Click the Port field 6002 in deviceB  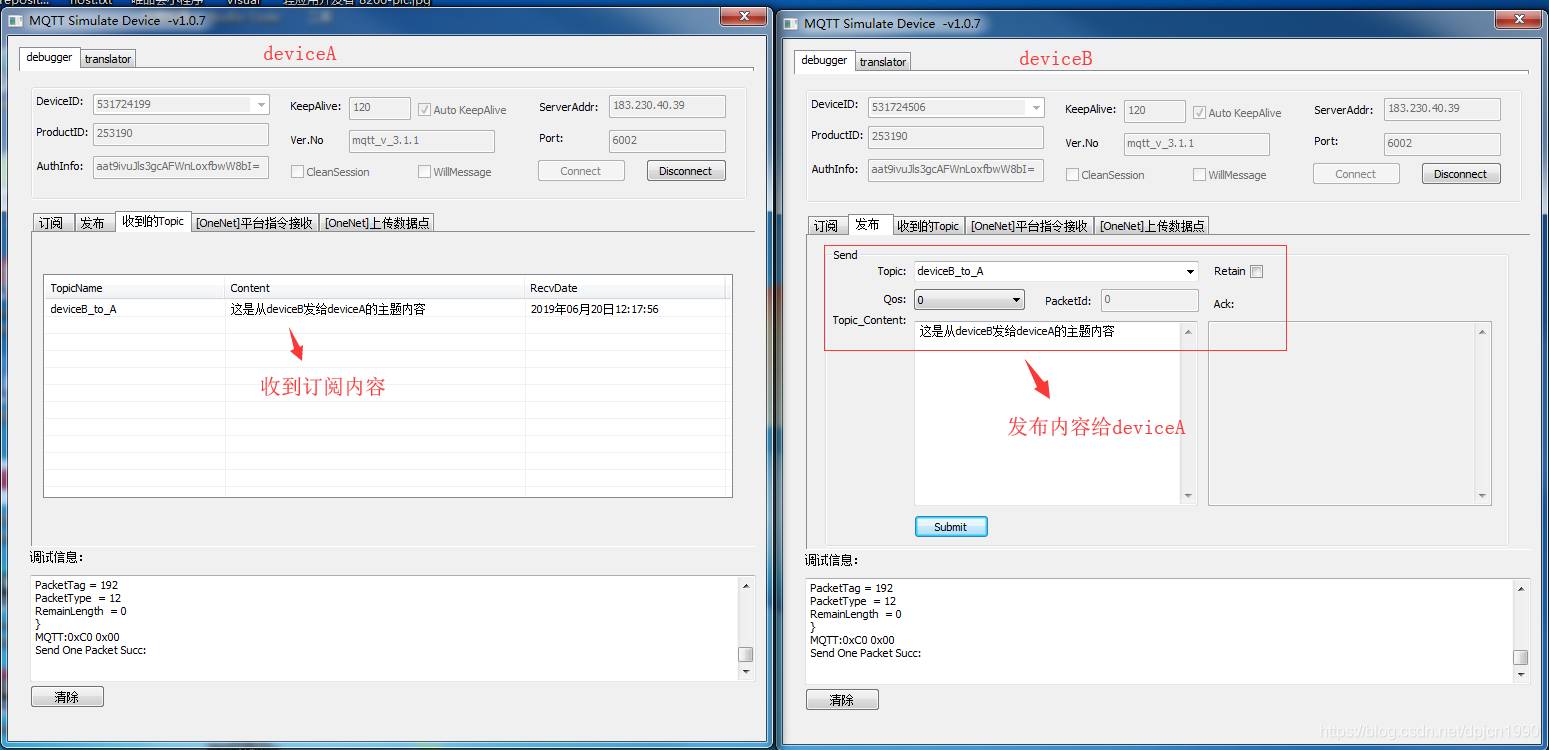(1442, 144)
